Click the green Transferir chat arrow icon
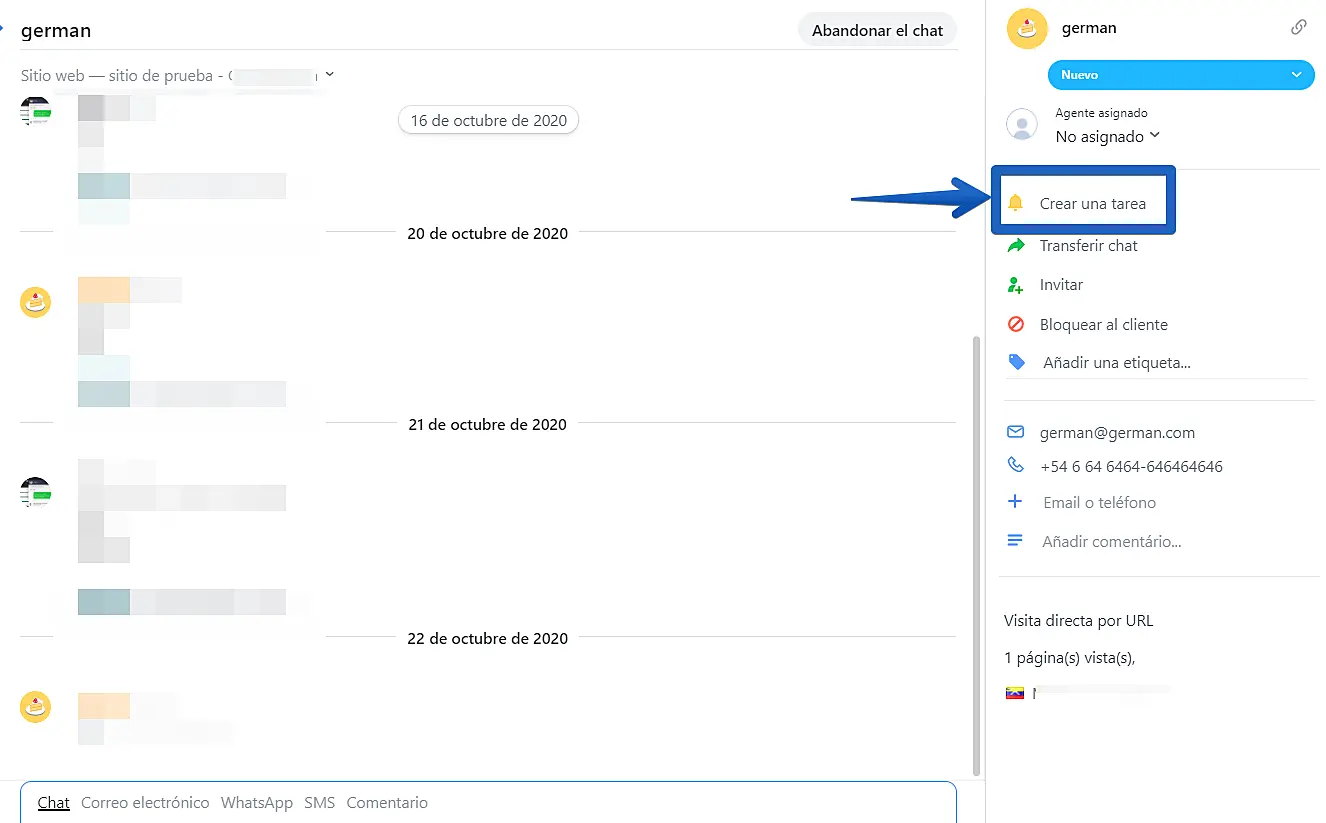Image resolution: width=1326 pixels, height=823 pixels. (x=1016, y=246)
